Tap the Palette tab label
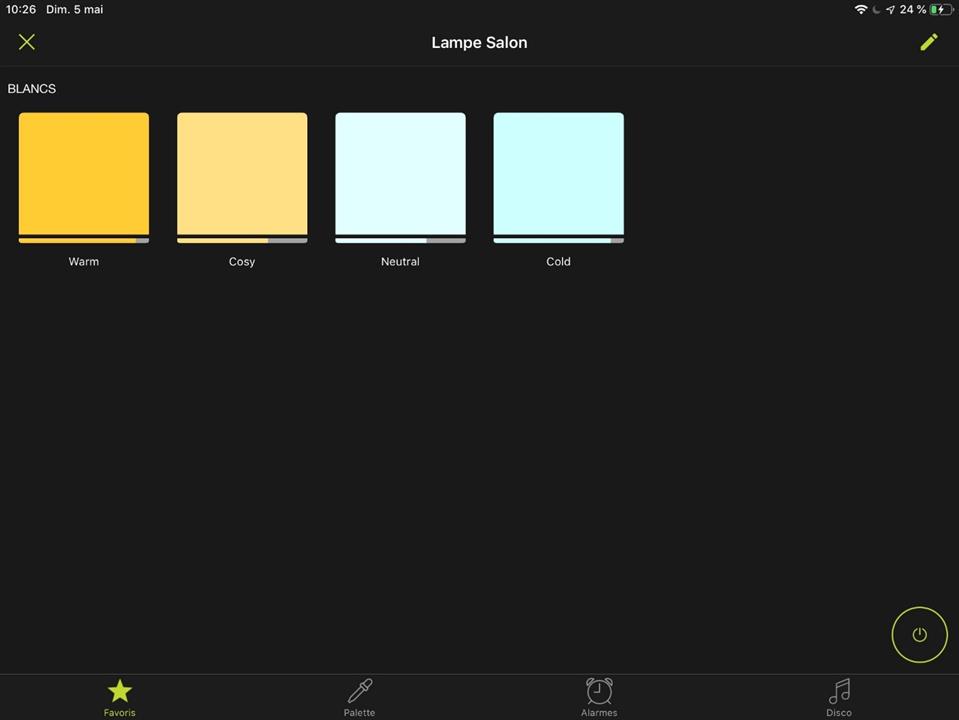959x720 pixels. pos(359,713)
